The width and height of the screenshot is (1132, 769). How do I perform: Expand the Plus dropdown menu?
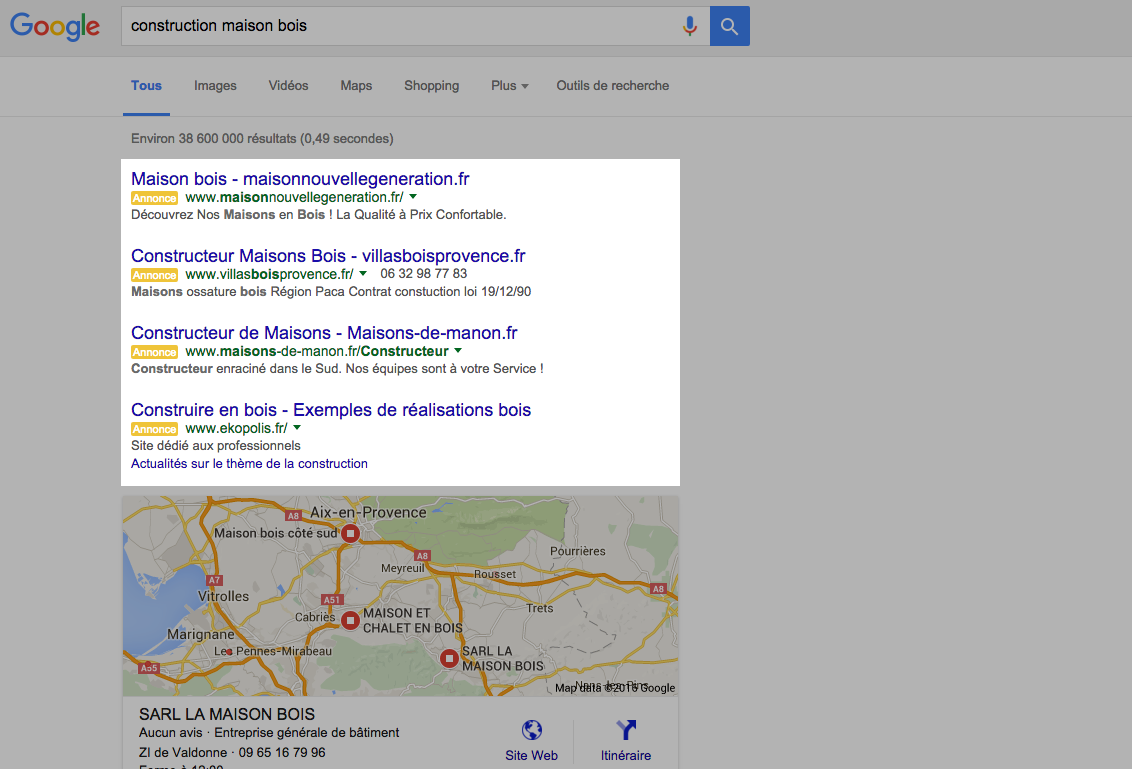pos(510,85)
